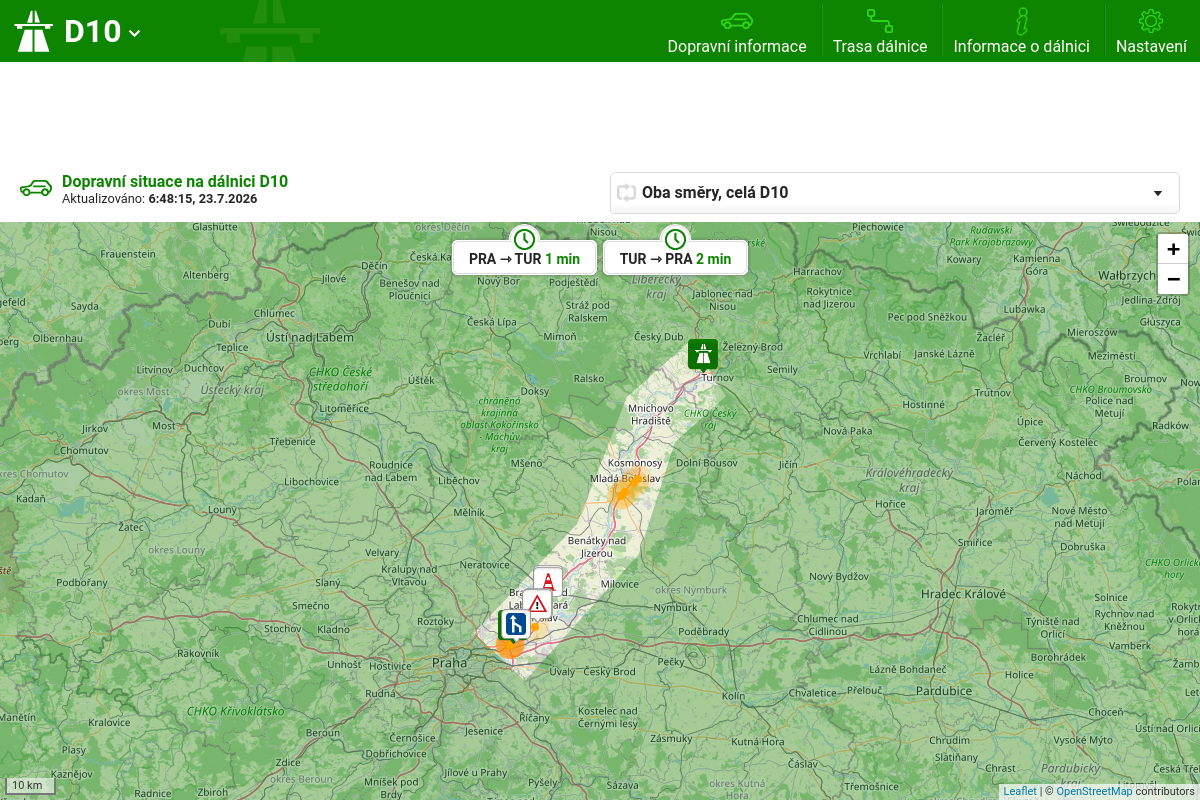The height and width of the screenshot is (800, 1200).
Task: Open the Dopravní informace tab
Action: pos(737,31)
